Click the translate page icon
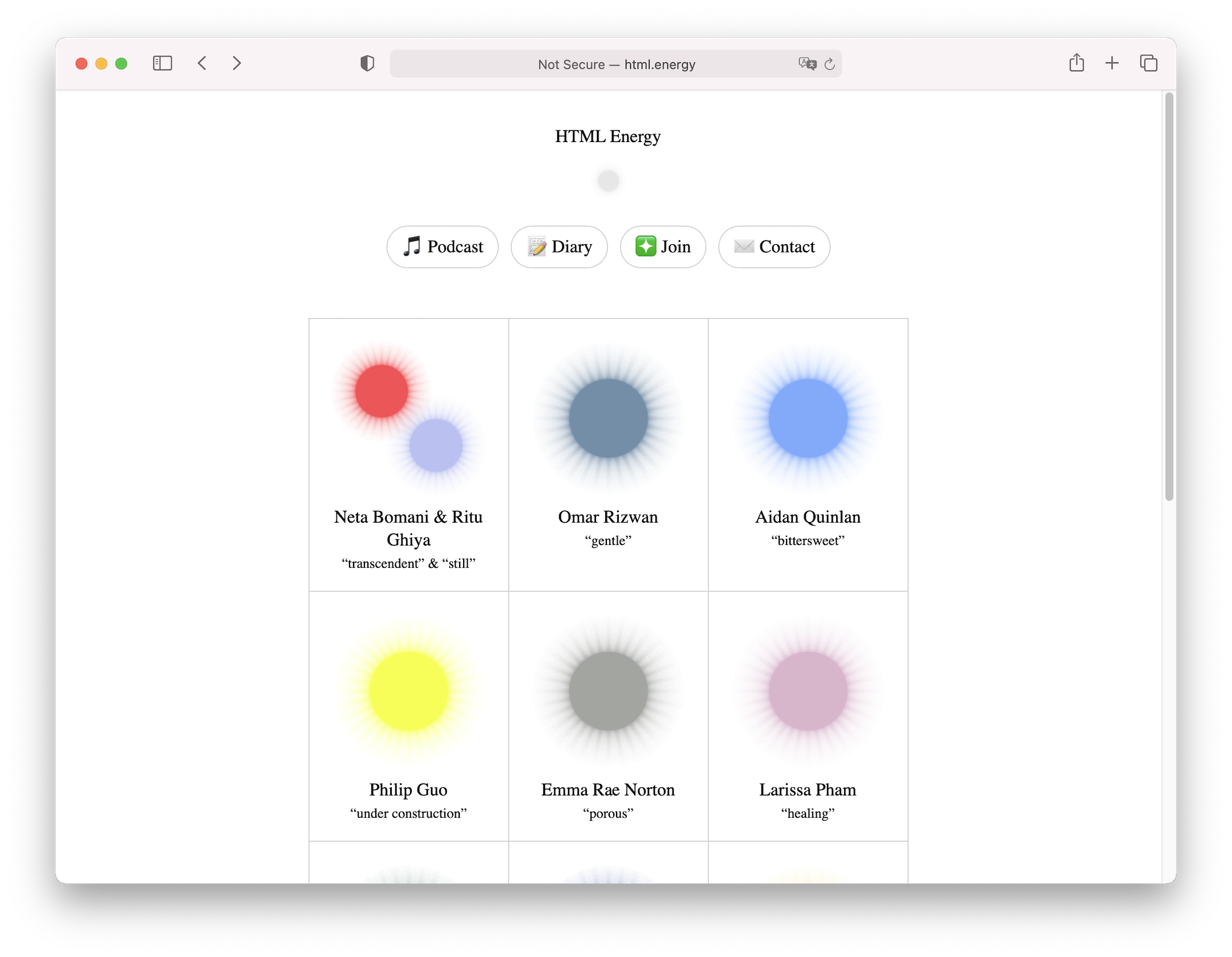1232x957 pixels. (x=807, y=64)
